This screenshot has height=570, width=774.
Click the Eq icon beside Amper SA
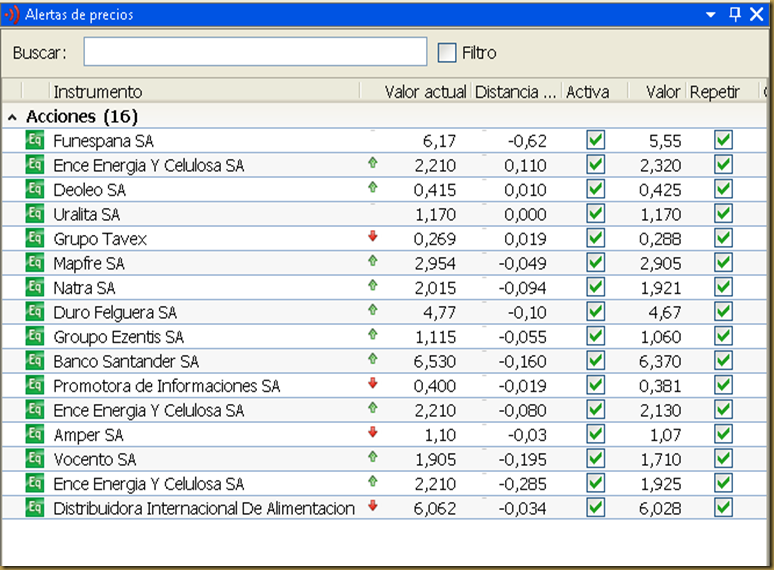(35, 434)
